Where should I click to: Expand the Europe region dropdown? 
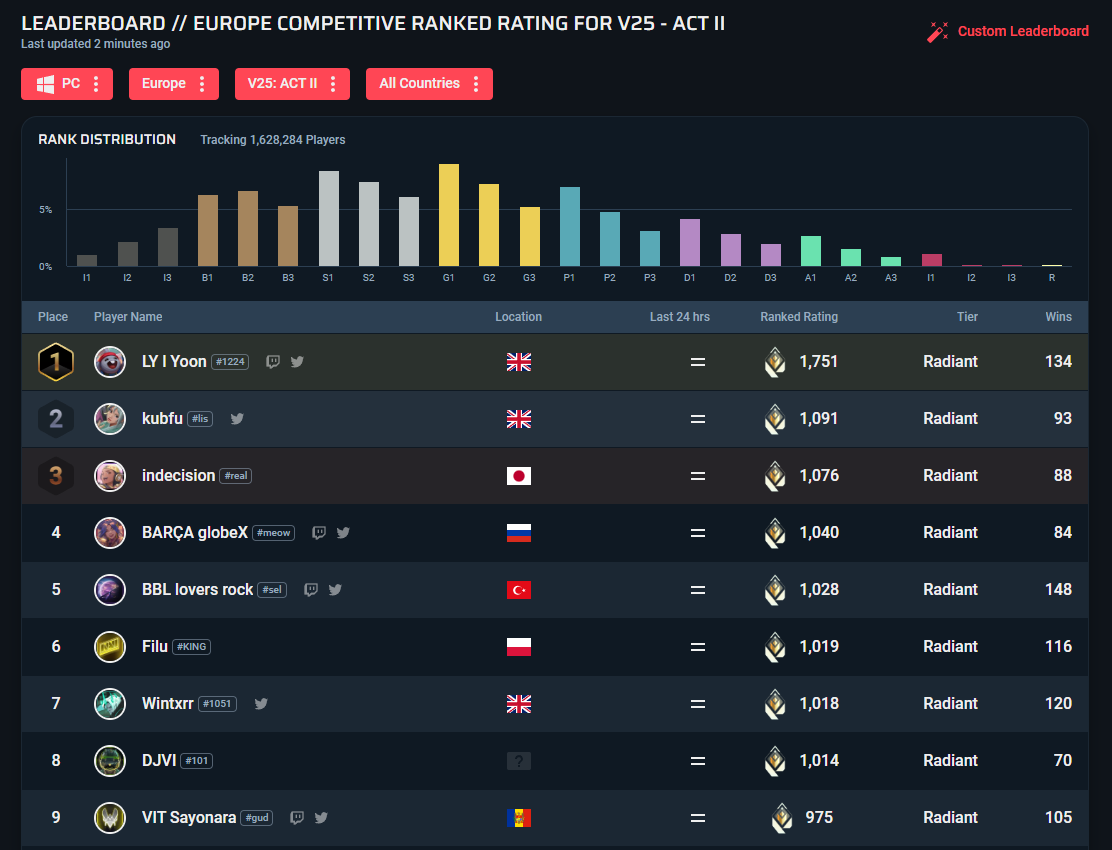[173, 84]
